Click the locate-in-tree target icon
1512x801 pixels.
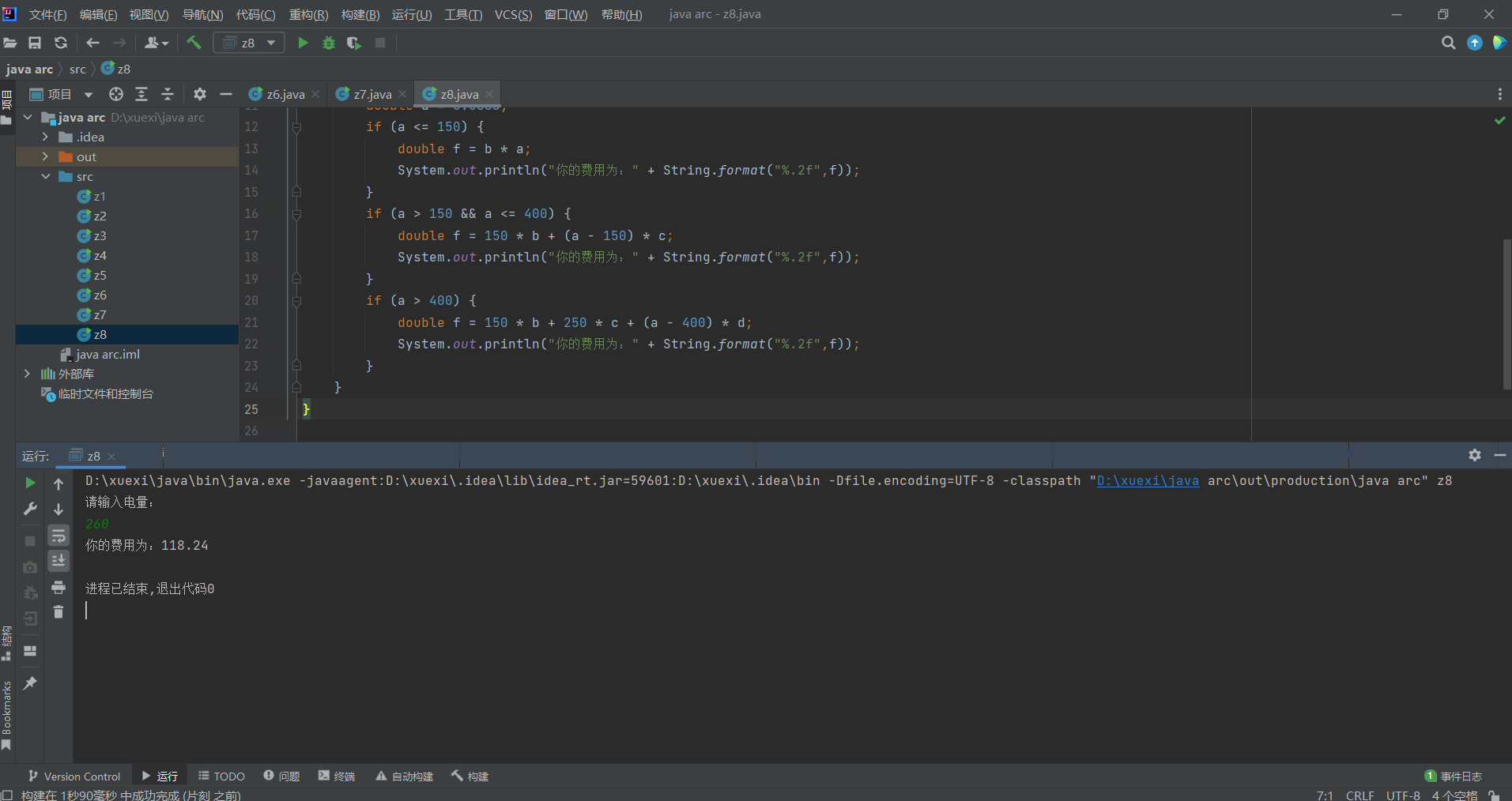[116, 94]
